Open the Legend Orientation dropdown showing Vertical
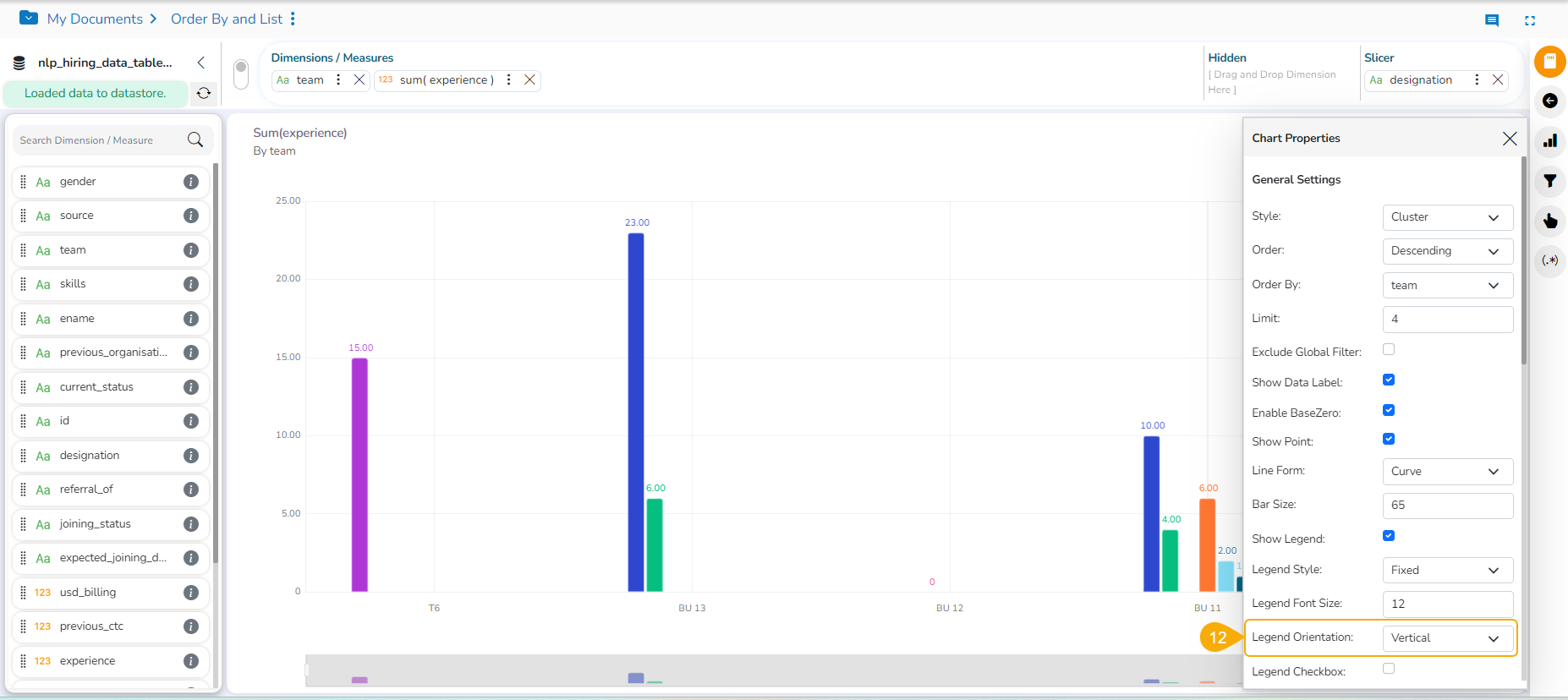The image size is (1568, 700). (x=1448, y=638)
